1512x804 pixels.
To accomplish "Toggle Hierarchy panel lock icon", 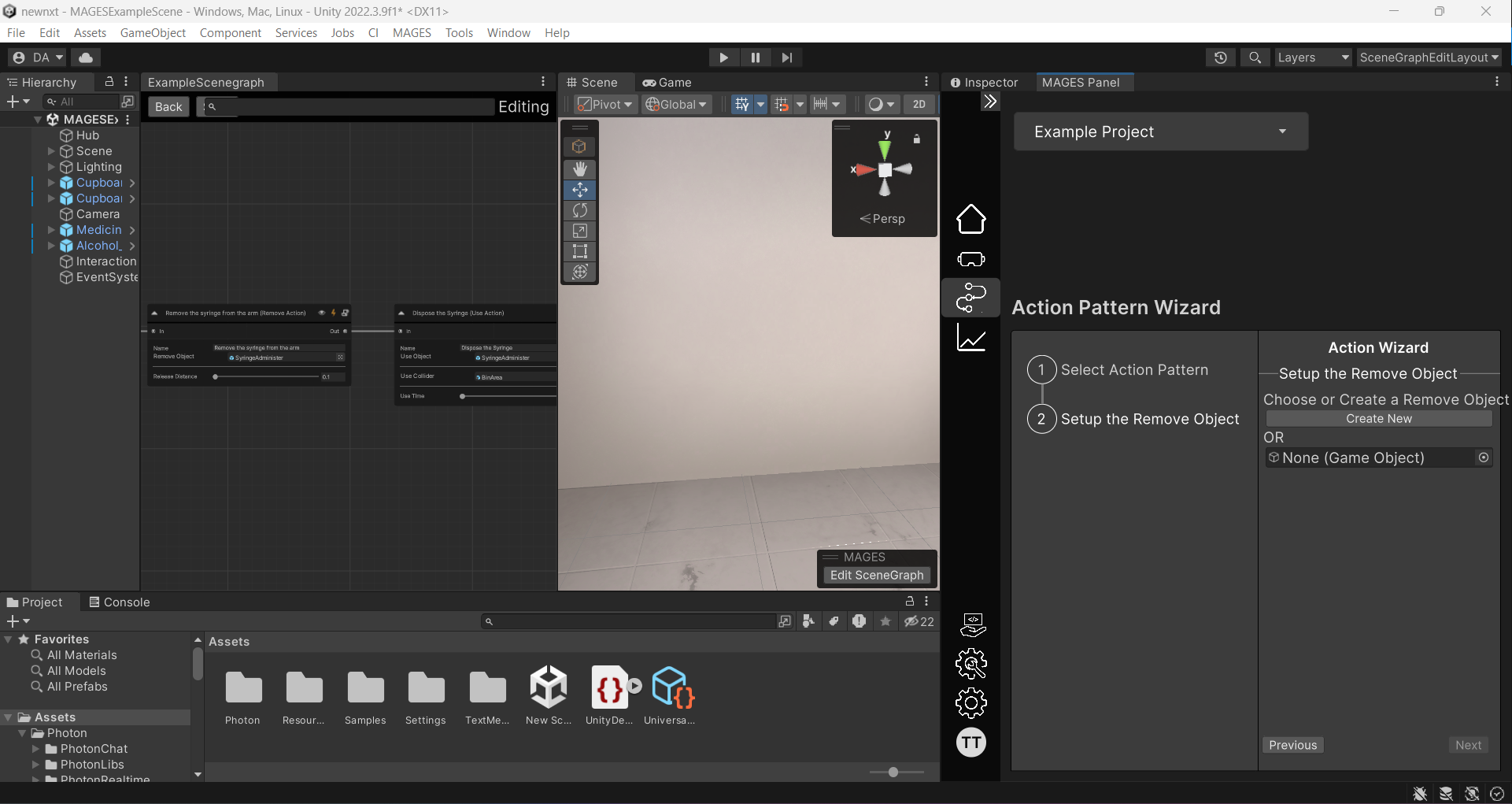I will click(x=109, y=82).
